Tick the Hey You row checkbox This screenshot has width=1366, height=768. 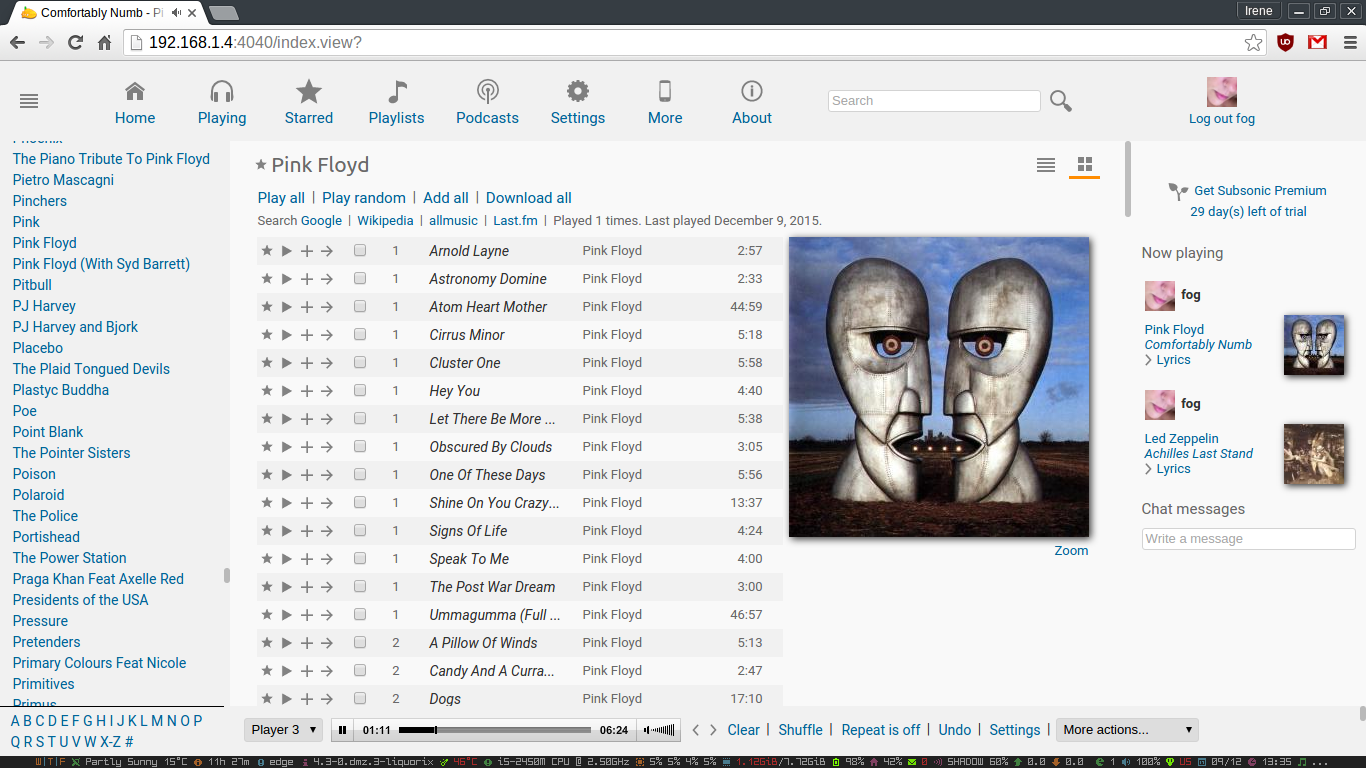point(360,391)
